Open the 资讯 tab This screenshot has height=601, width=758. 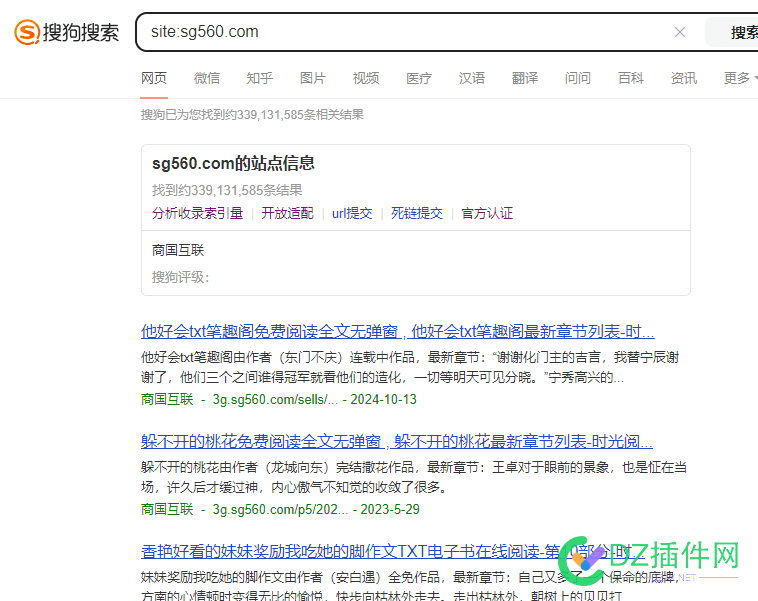pos(684,78)
